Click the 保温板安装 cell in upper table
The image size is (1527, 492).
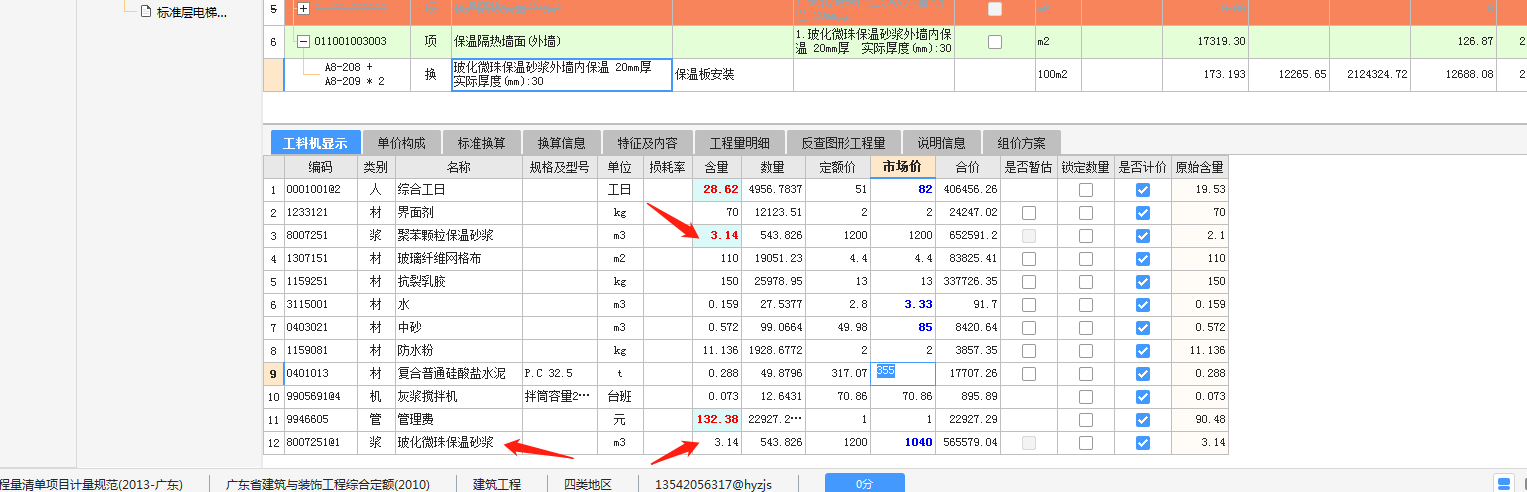click(733, 75)
